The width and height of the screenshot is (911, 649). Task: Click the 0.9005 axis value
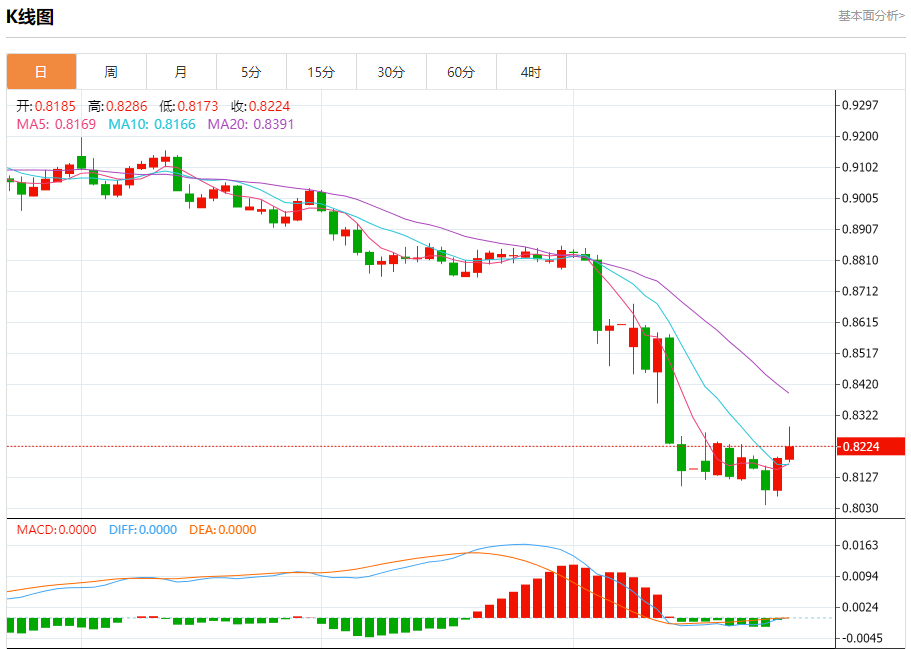[x=860, y=198]
